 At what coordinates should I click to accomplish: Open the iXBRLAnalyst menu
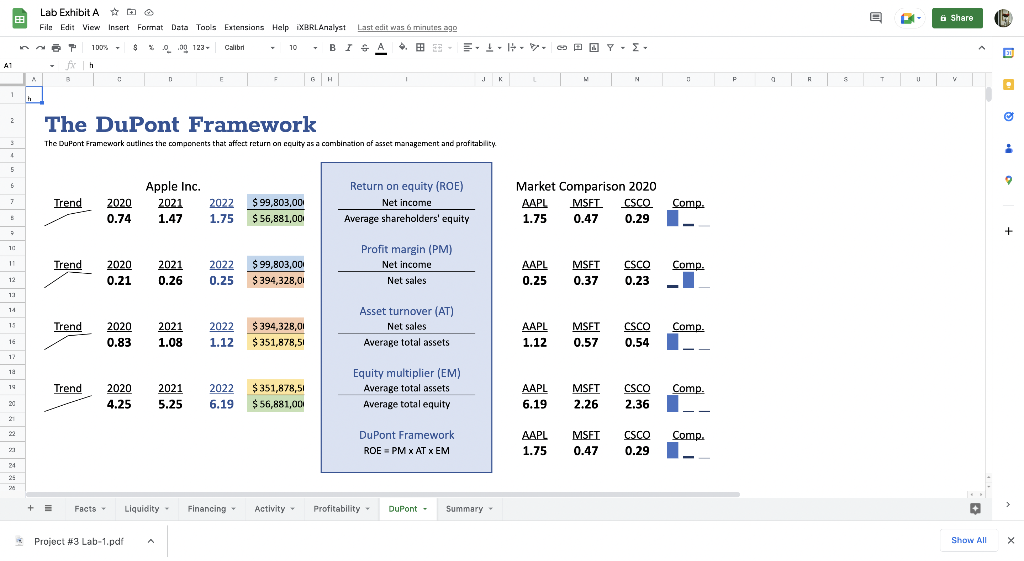pyautogui.click(x=321, y=27)
